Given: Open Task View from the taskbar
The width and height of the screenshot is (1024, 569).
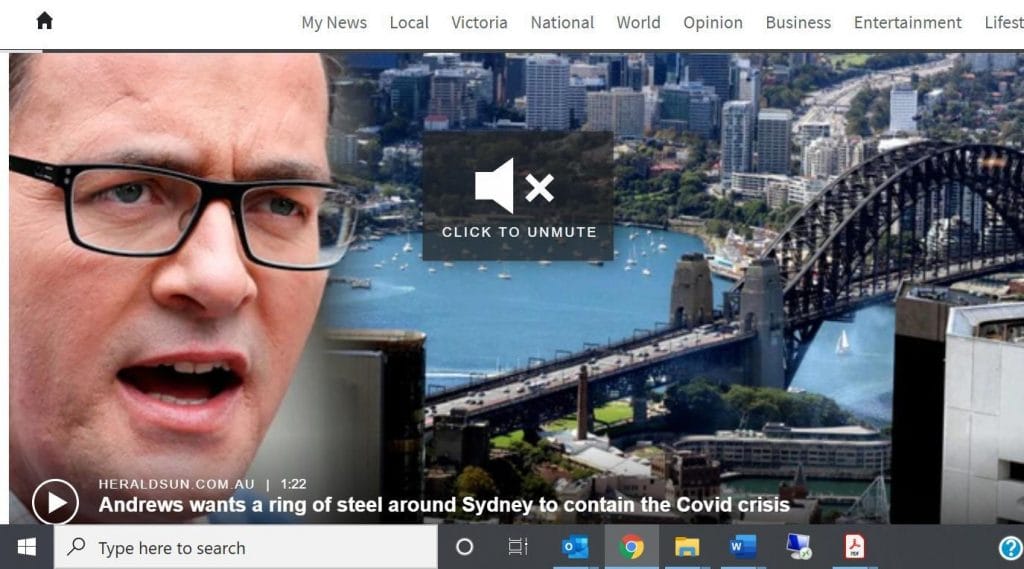Looking at the screenshot, I should pyautogui.click(x=518, y=547).
